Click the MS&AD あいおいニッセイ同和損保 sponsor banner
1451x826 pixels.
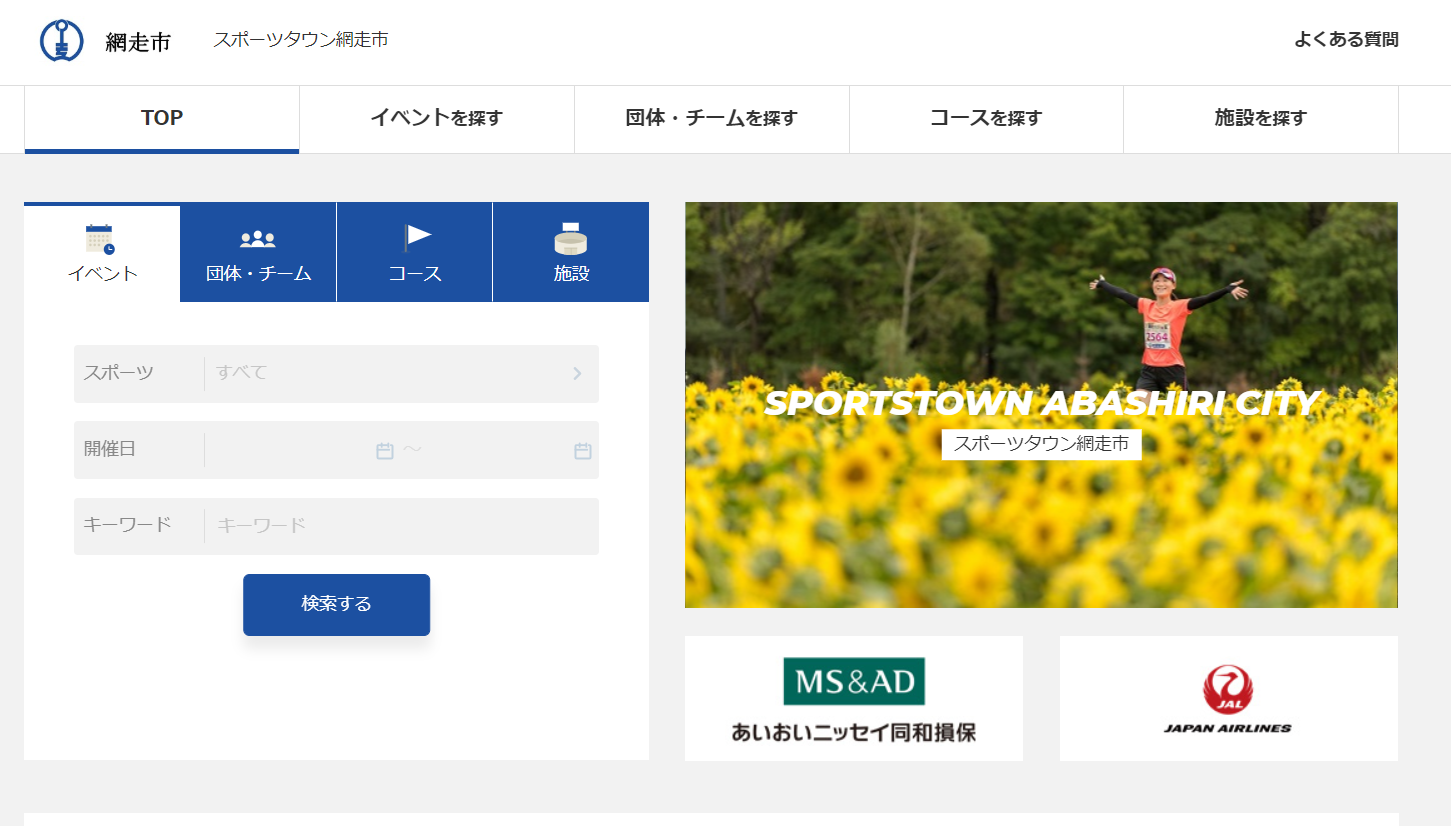point(853,698)
